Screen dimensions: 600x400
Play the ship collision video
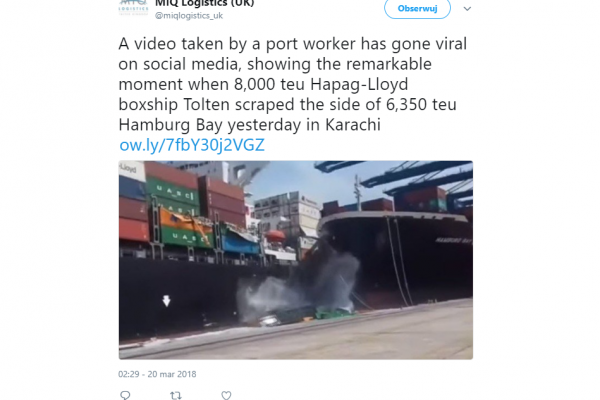(295, 260)
